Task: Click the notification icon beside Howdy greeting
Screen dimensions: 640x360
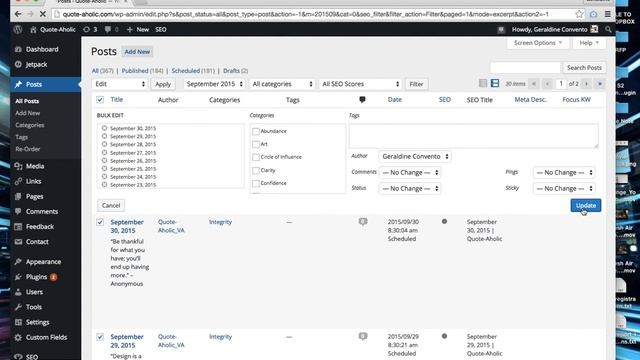Action: tap(501, 29)
